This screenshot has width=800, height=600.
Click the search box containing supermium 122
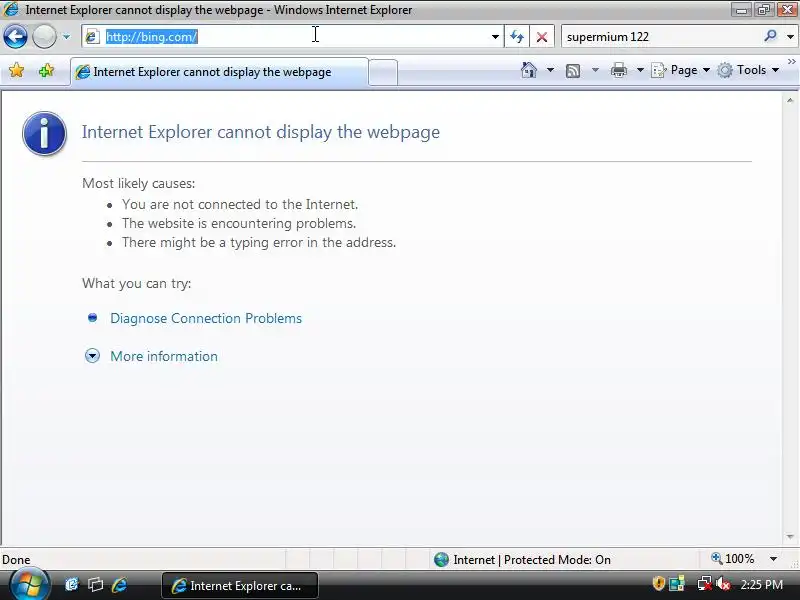[x=661, y=37]
